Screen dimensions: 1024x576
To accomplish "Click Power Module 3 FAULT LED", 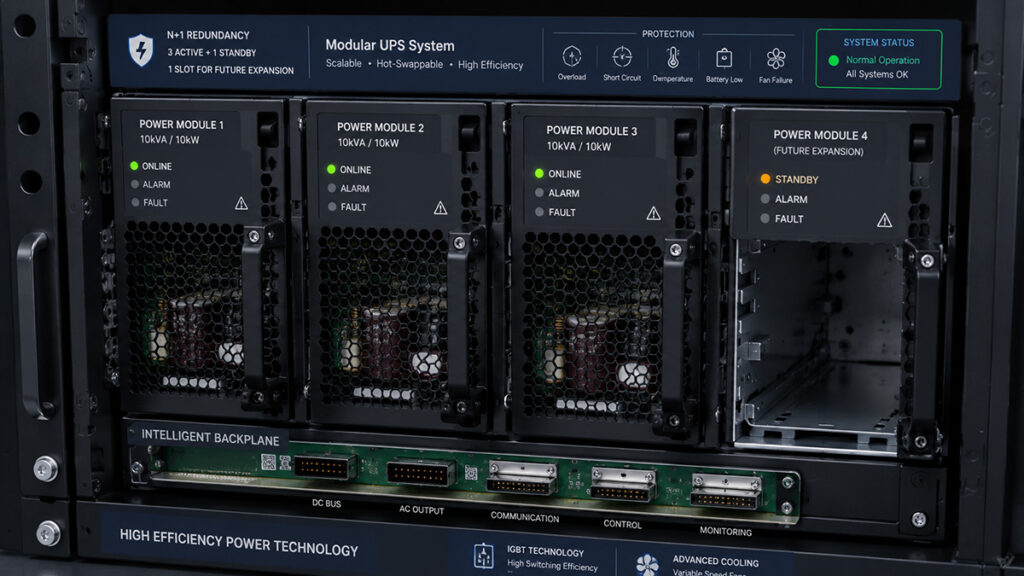I will pyautogui.click(x=539, y=212).
